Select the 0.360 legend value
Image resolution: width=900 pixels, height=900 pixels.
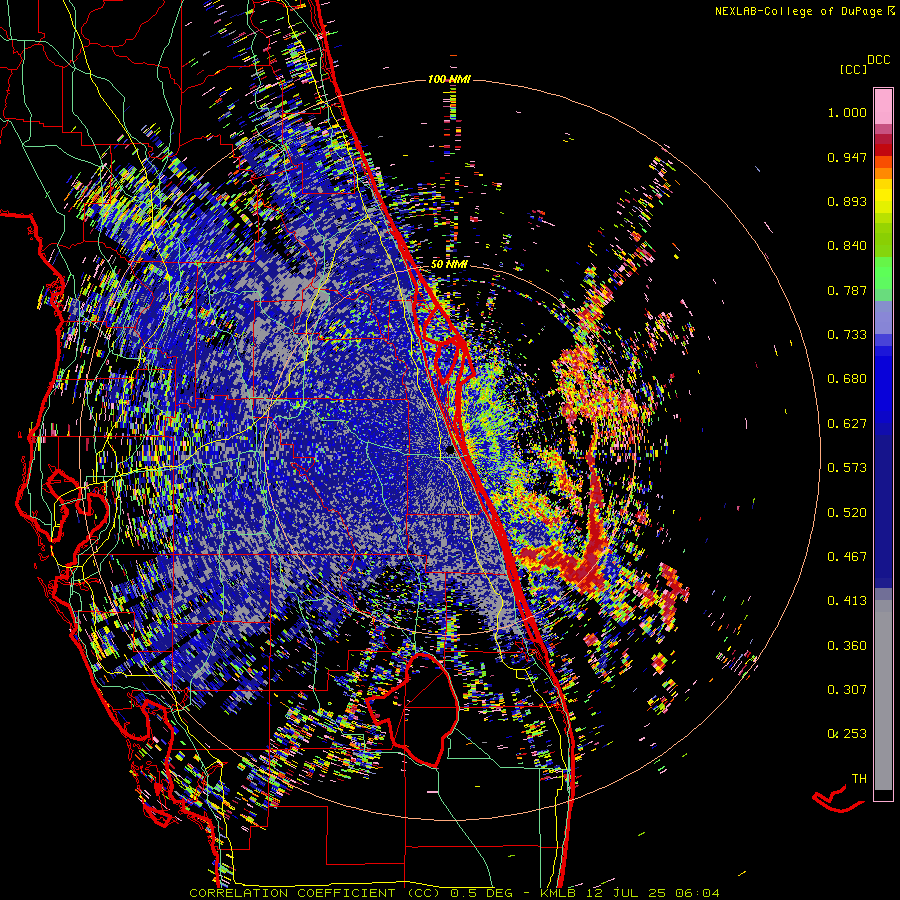(x=847, y=646)
